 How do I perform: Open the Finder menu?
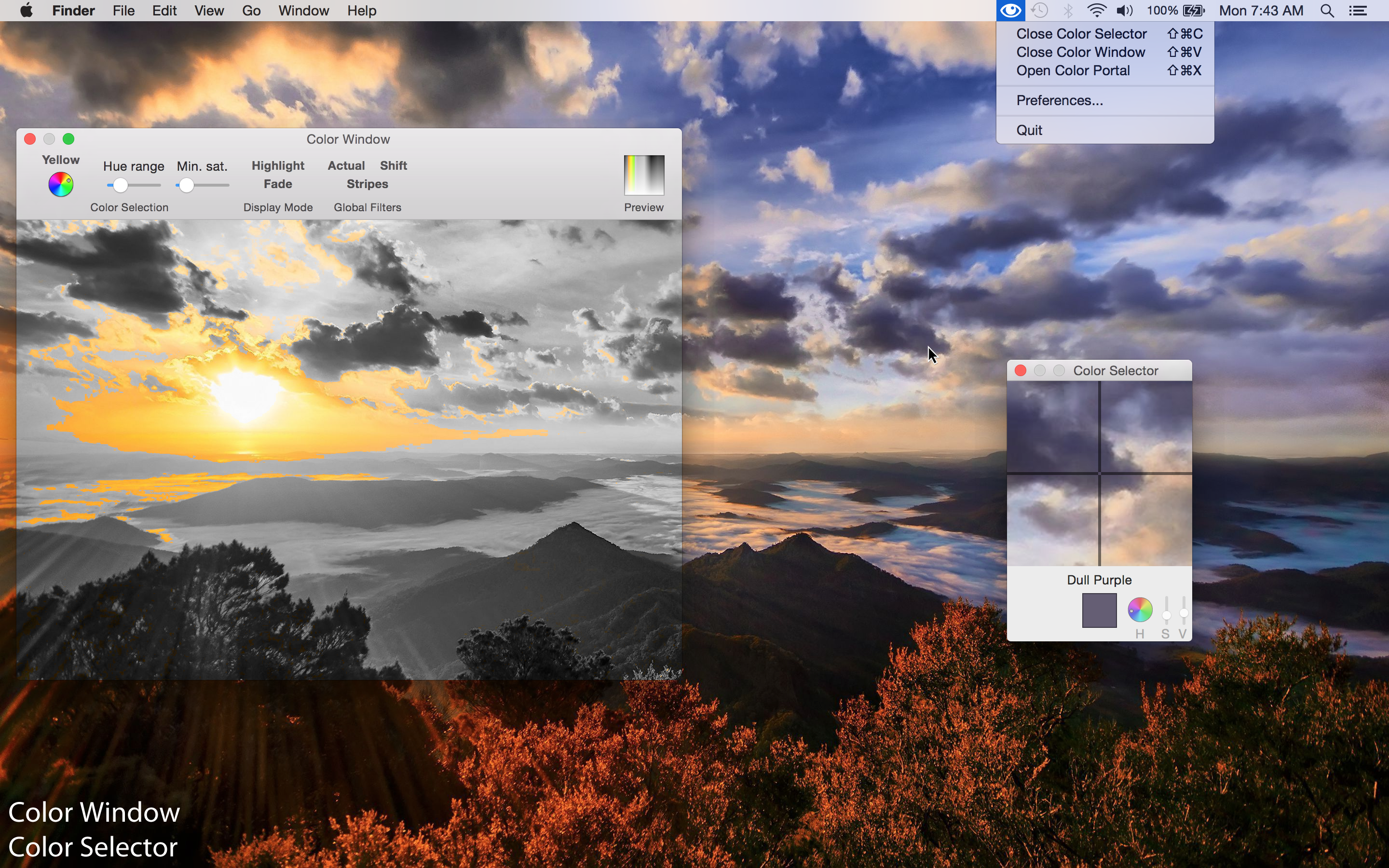coord(73,10)
